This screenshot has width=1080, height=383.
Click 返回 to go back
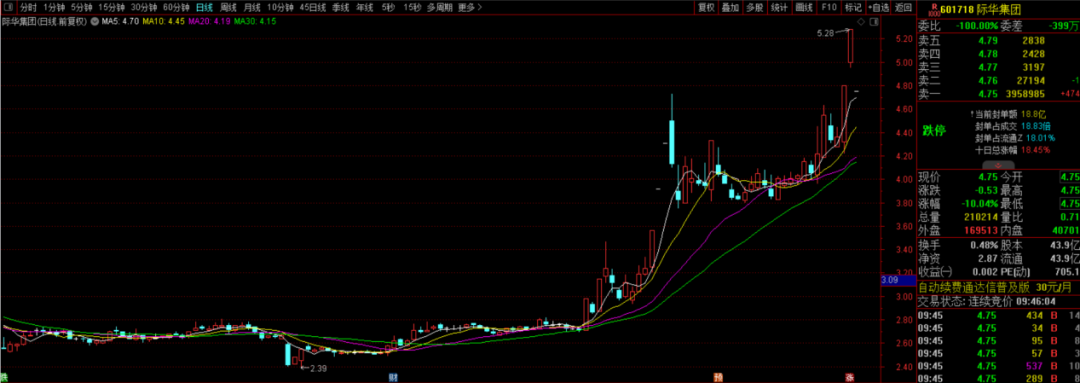(903, 8)
